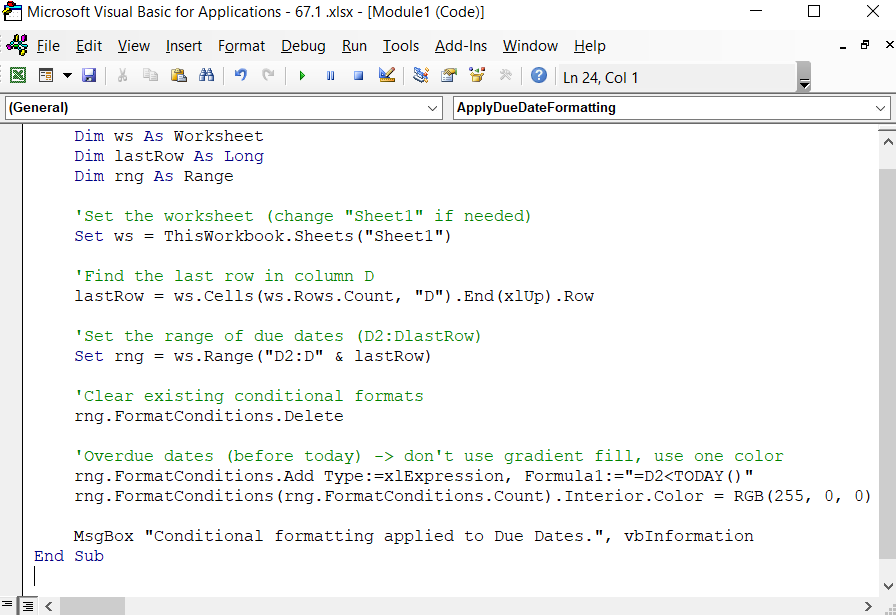This screenshot has height=615, width=896.
Task: Open the Add-Ins menu
Action: 461,45
